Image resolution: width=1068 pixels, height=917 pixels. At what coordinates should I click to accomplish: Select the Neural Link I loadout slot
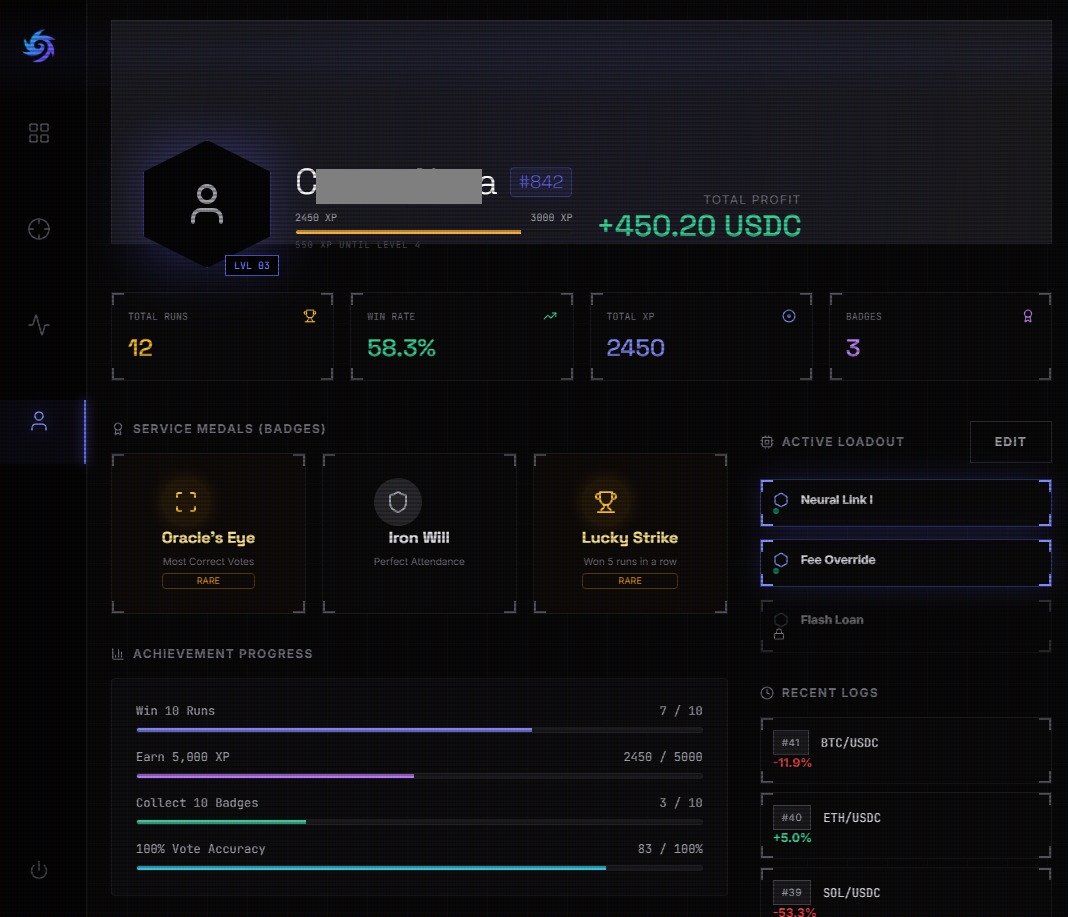pos(906,503)
